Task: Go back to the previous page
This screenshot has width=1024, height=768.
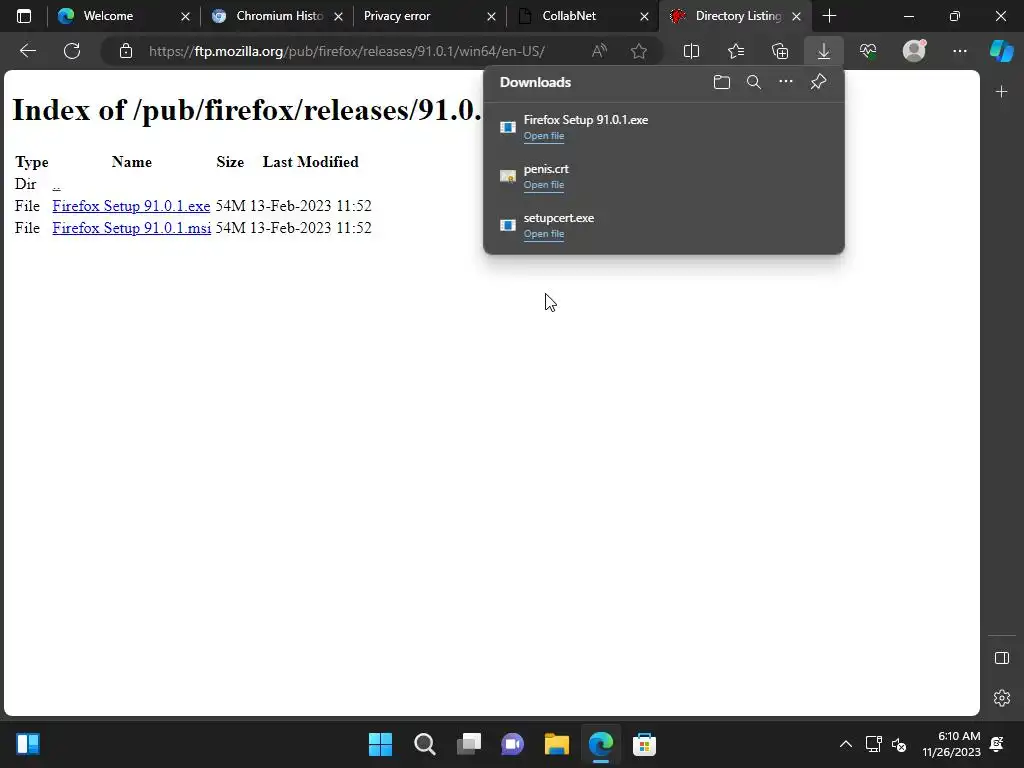Action: coord(27,51)
